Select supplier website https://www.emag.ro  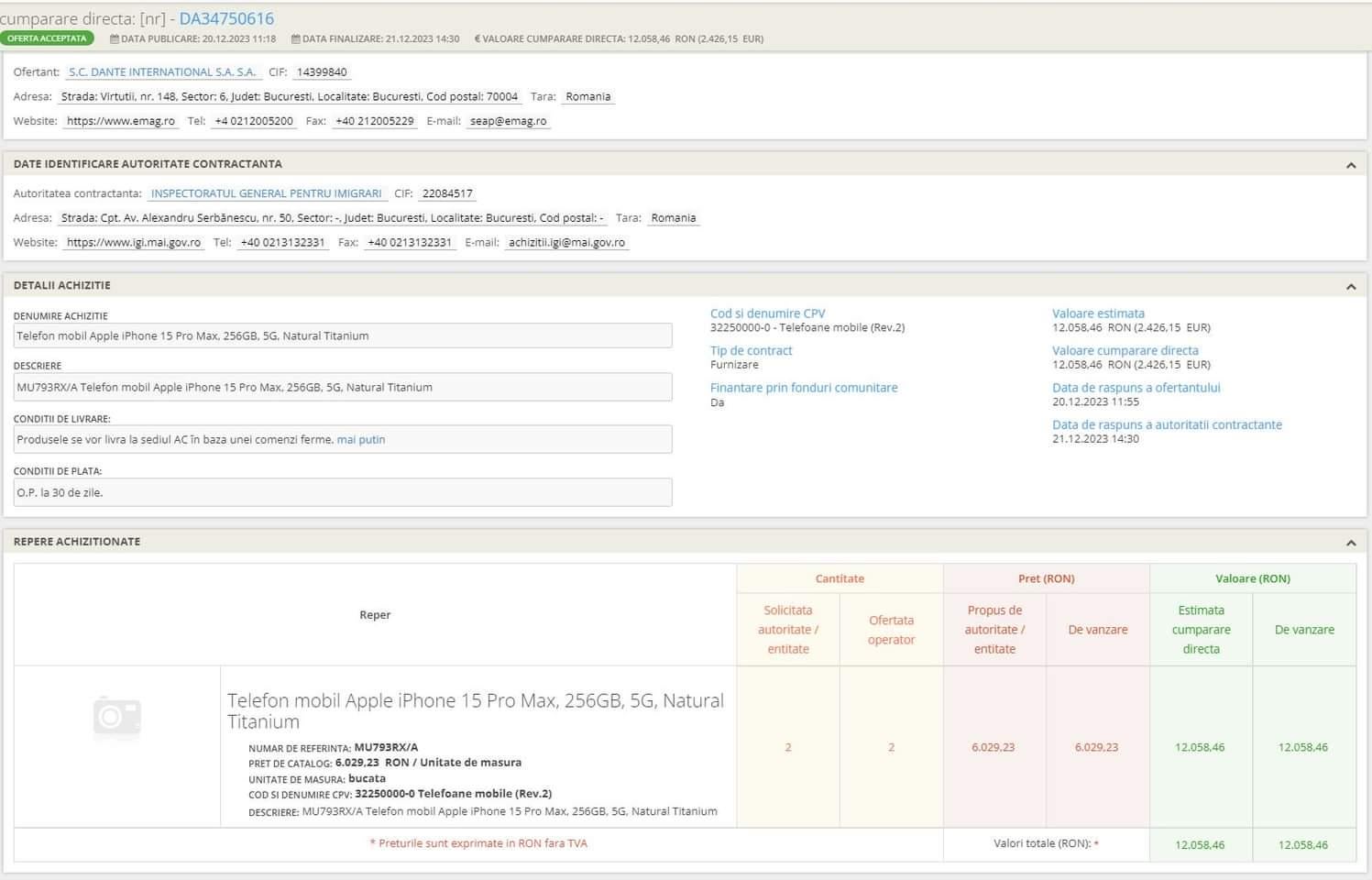(x=121, y=121)
